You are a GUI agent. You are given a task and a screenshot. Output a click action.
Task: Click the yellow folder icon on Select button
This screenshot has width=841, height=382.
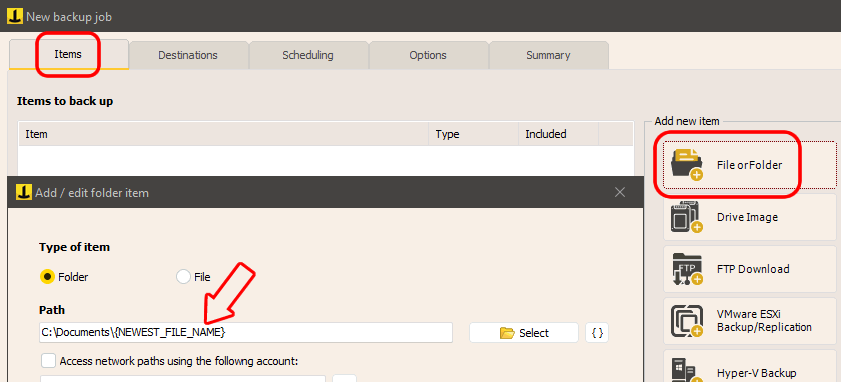click(x=507, y=333)
